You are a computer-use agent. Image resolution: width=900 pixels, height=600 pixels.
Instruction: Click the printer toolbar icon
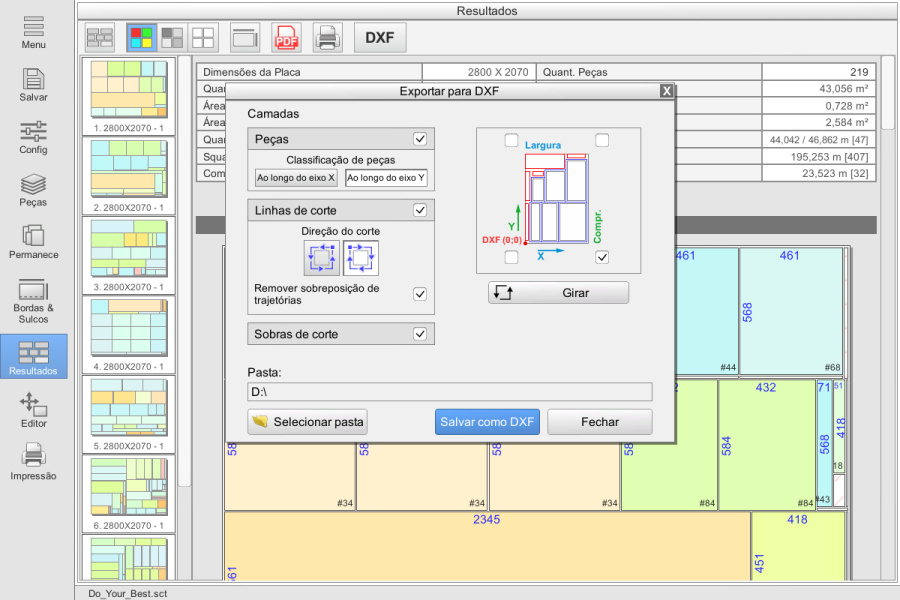(x=328, y=38)
